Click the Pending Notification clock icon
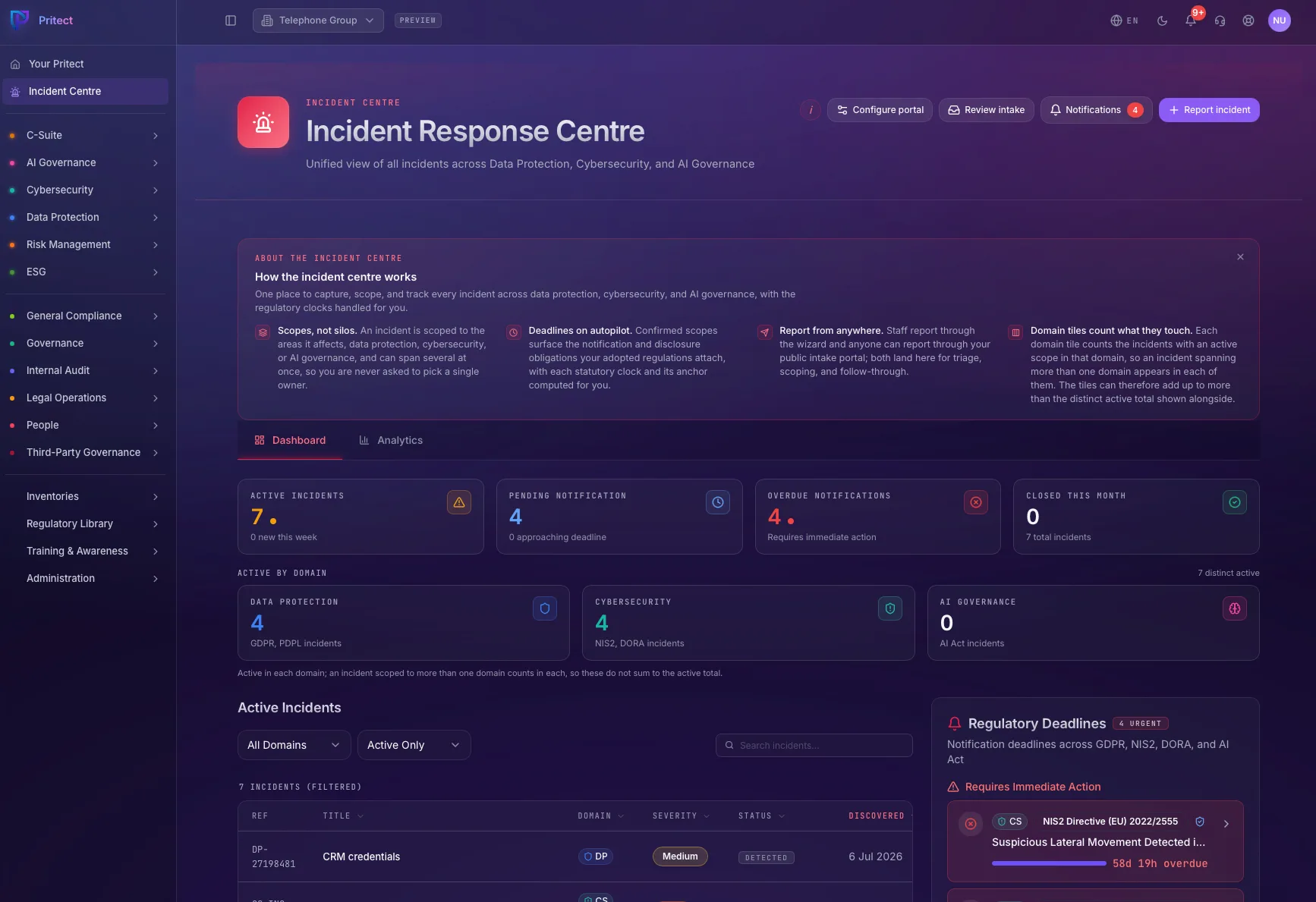 point(718,502)
